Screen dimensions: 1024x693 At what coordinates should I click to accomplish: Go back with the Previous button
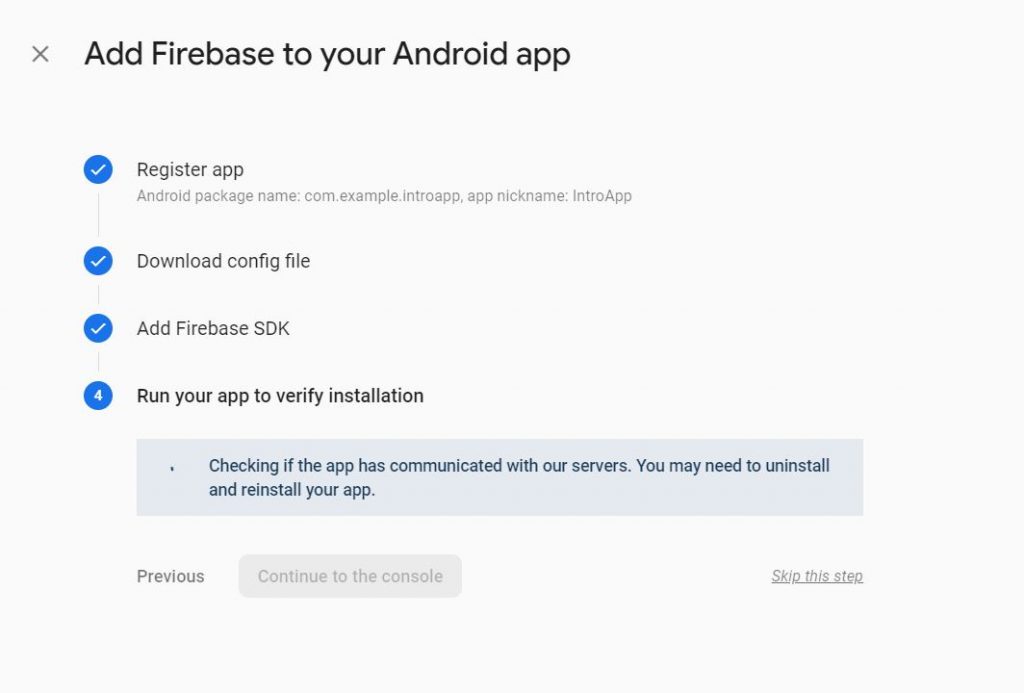[170, 576]
